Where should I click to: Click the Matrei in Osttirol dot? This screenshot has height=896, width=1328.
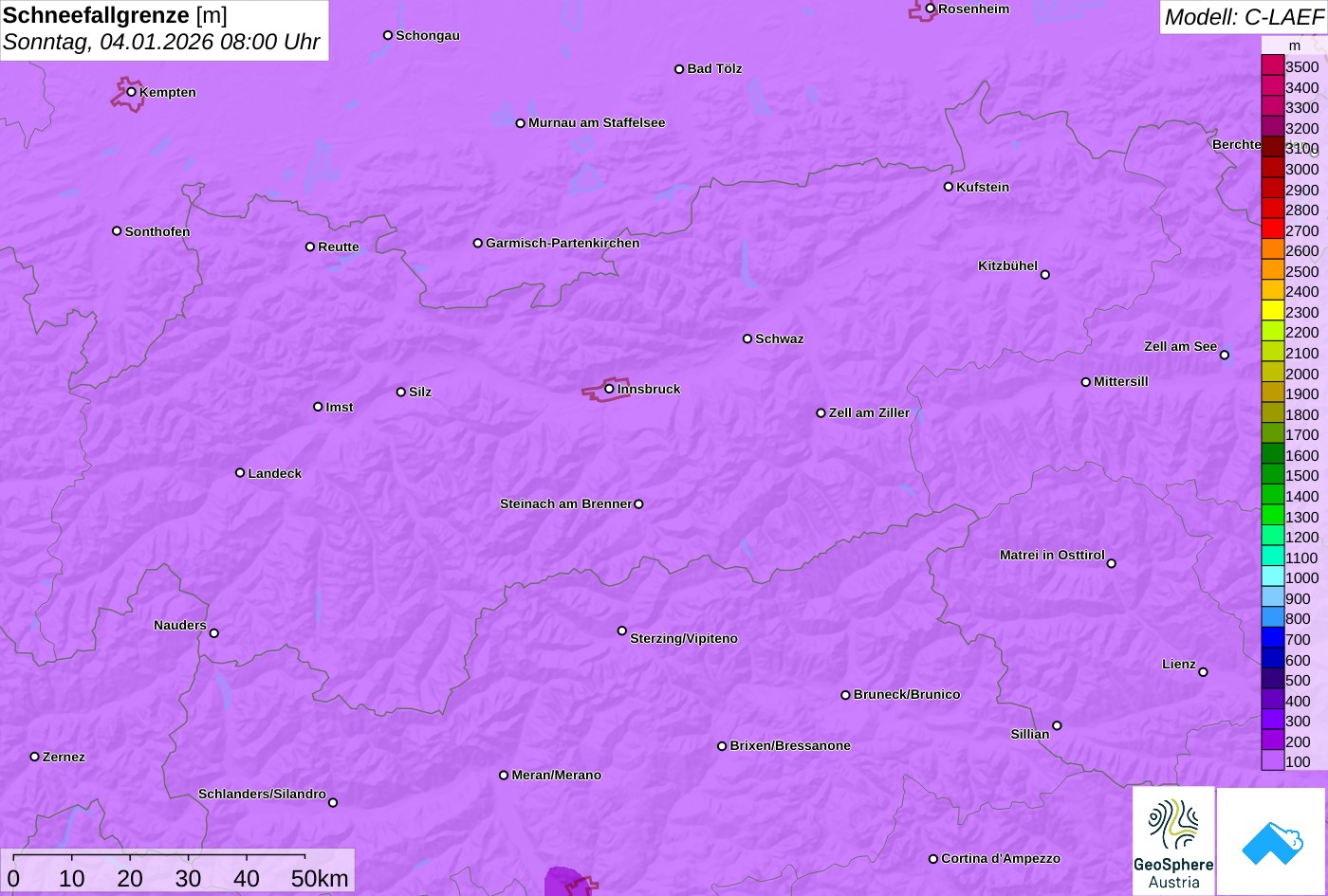1112,563
